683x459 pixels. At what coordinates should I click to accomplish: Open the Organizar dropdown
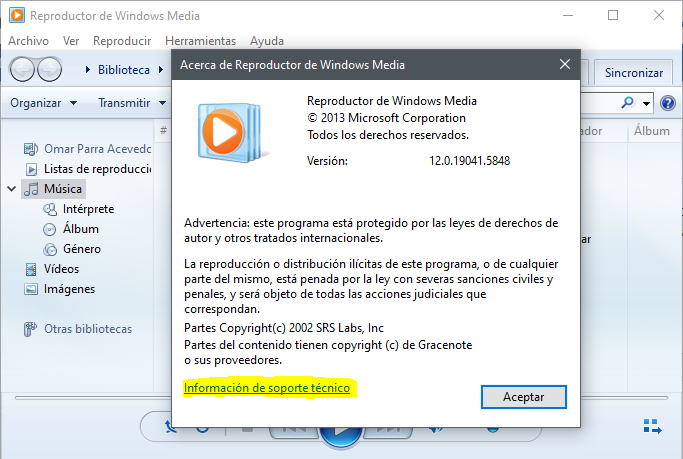click(44, 103)
